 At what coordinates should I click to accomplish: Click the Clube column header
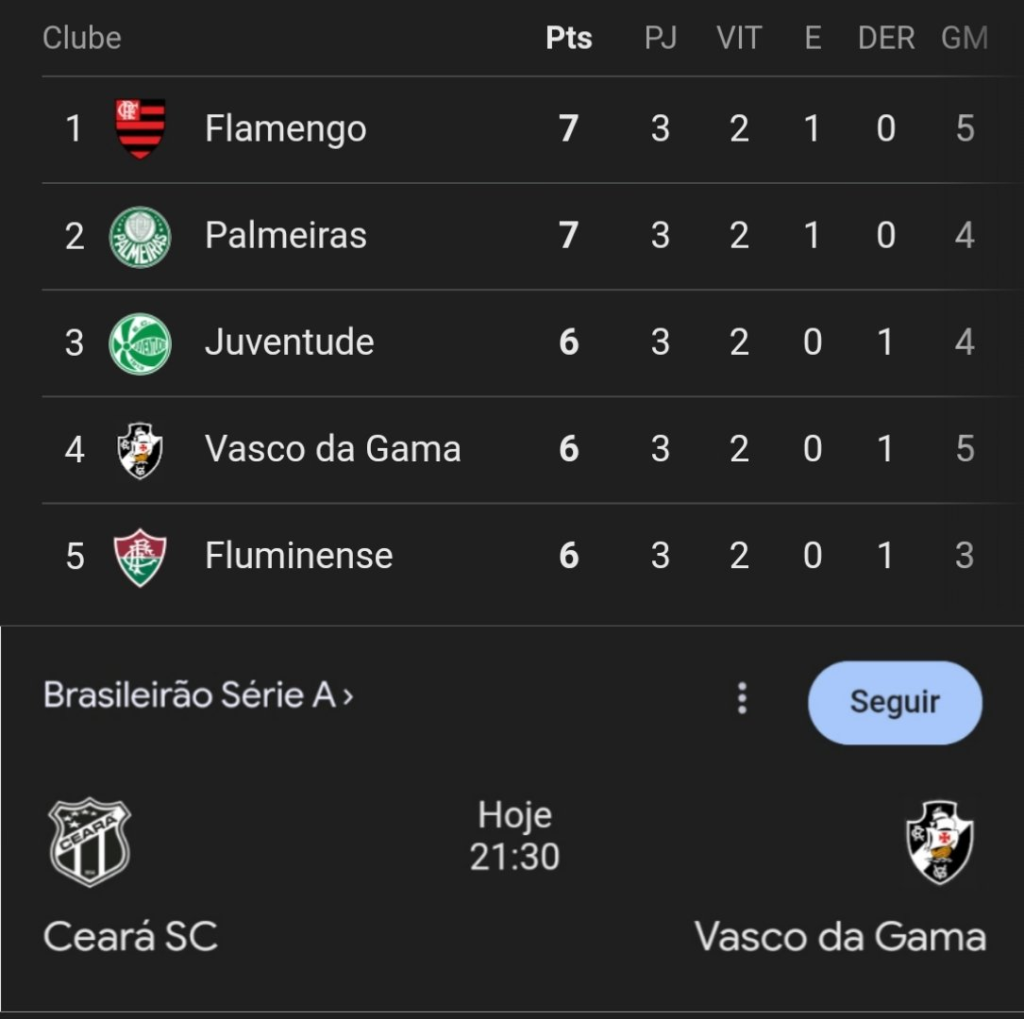(x=82, y=39)
